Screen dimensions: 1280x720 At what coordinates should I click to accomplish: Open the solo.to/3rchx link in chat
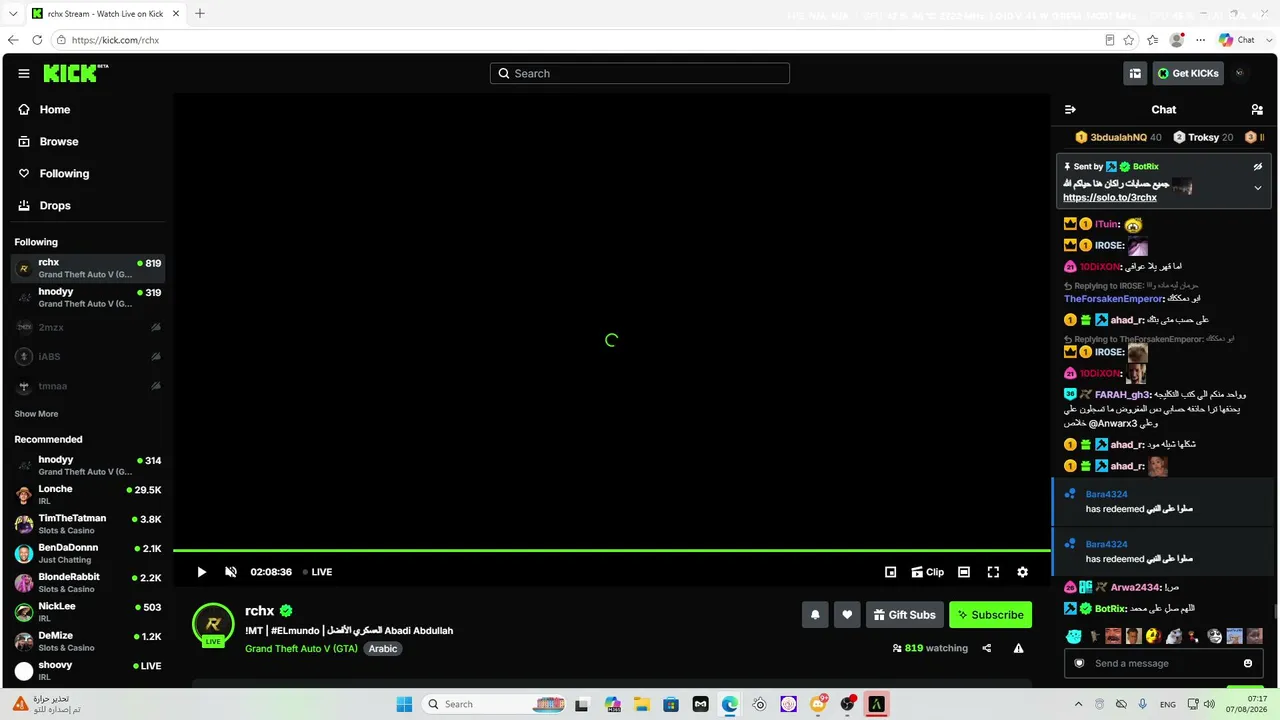coord(1109,198)
